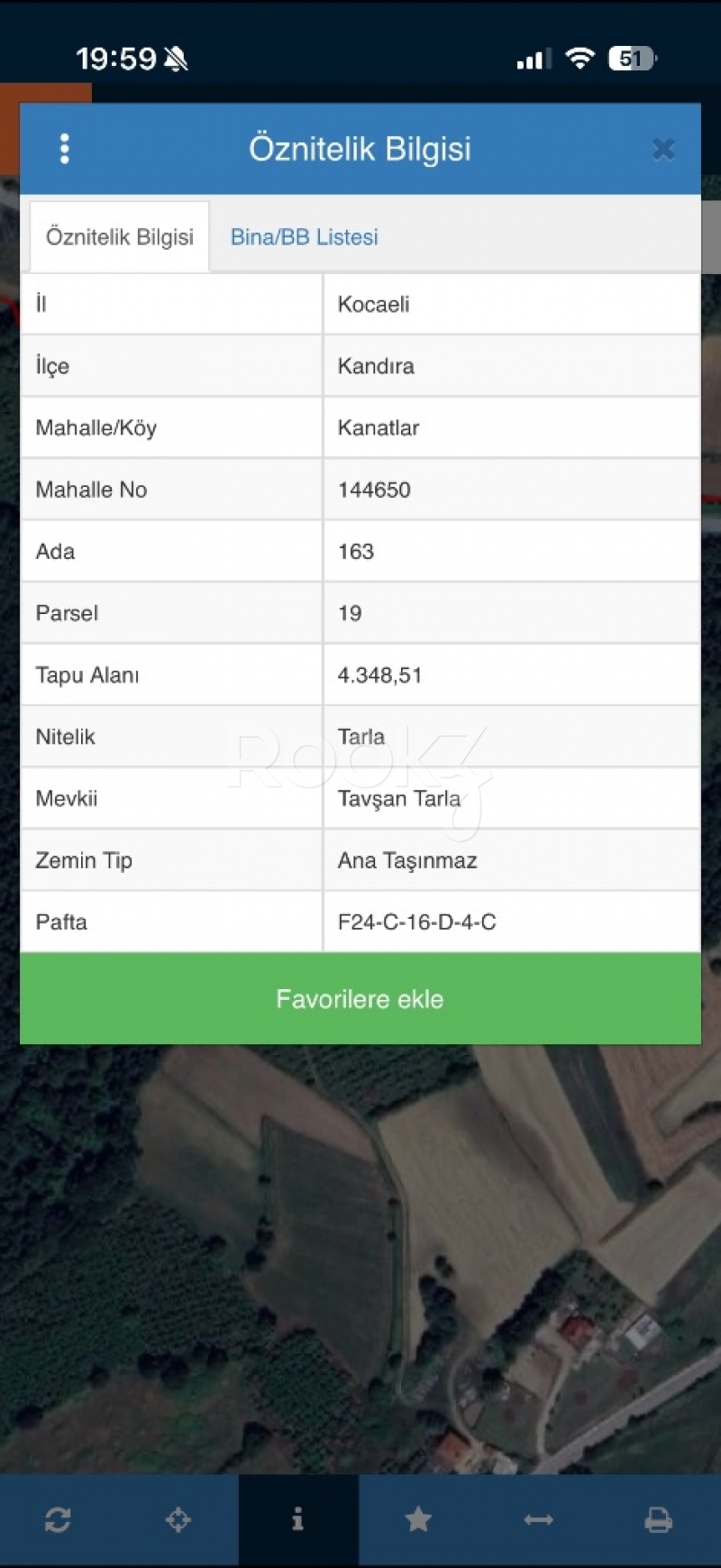
Task: Close the Öznitelik Bilgisi dialog
Action: click(x=663, y=149)
